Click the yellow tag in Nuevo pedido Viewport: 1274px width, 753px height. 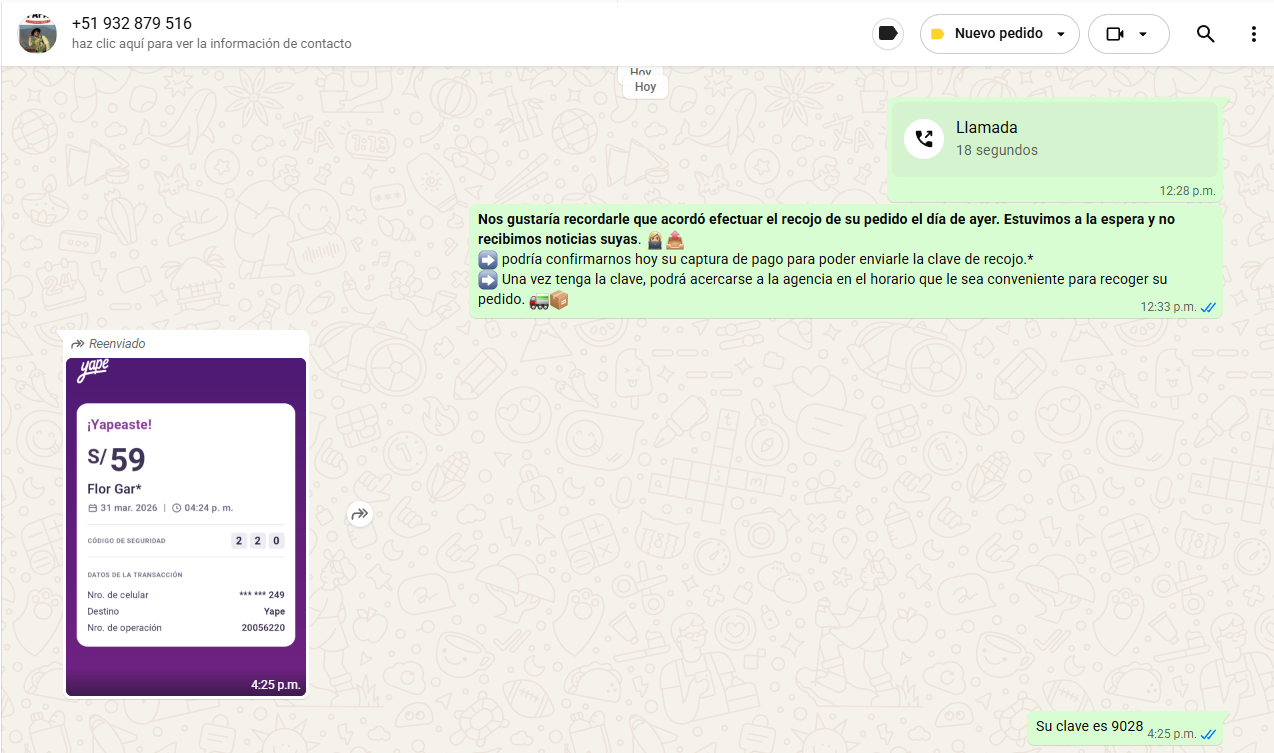937,34
